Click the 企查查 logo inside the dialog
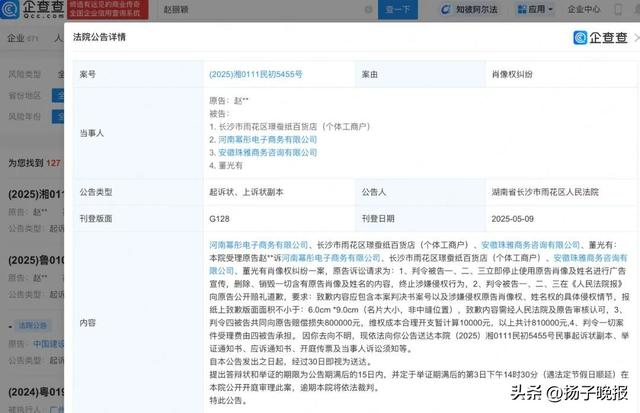This screenshot has width=640, height=413. [600, 38]
